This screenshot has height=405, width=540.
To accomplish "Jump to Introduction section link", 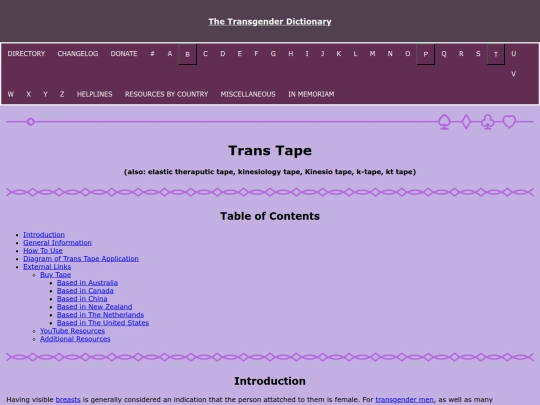I will [x=44, y=235].
